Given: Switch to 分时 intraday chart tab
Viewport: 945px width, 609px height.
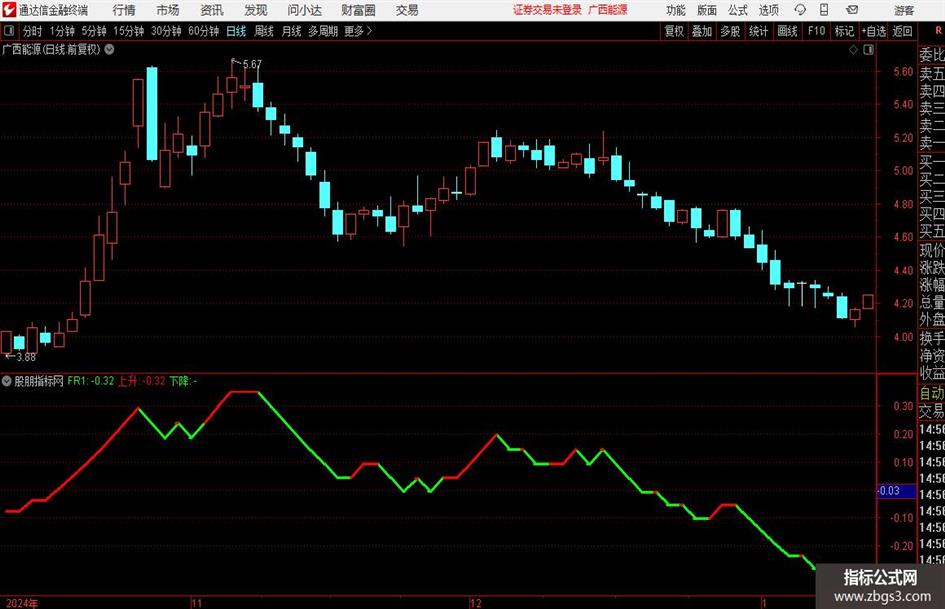Looking at the screenshot, I should [32, 31].
